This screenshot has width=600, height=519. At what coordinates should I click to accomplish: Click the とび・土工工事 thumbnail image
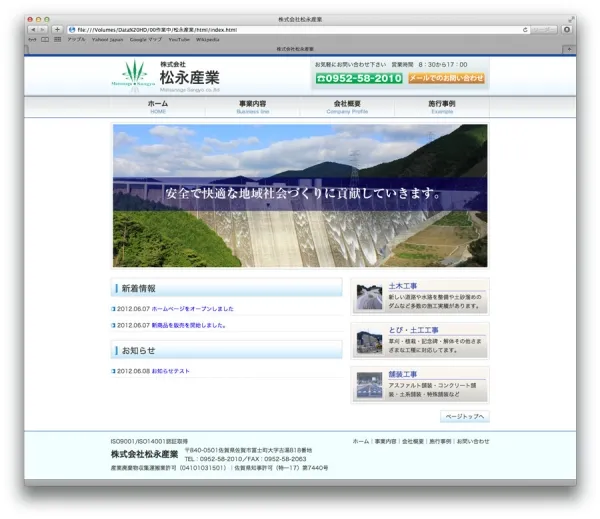(369, 341)
